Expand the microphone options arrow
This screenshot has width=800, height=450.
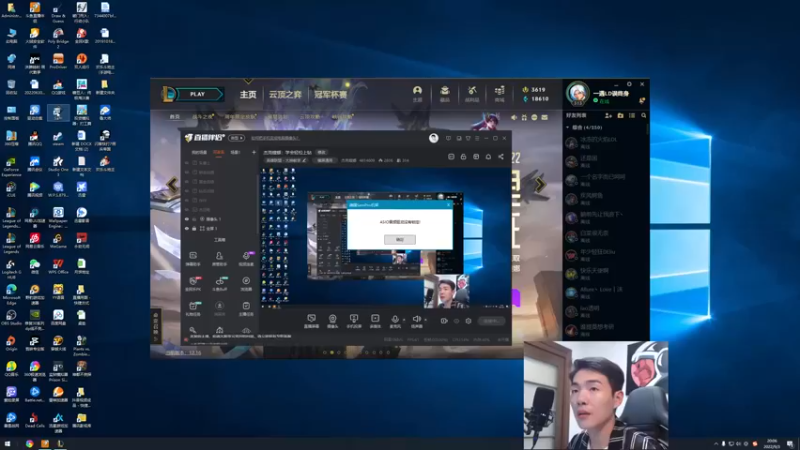click(x=404, y=320)
